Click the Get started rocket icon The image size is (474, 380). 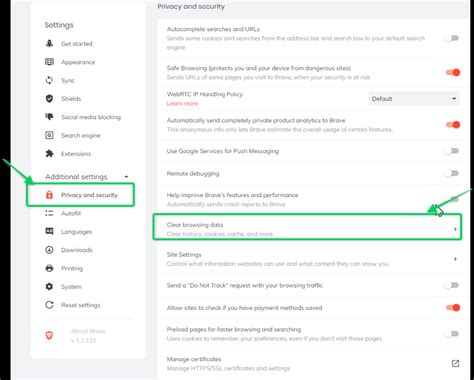[49, 43]
